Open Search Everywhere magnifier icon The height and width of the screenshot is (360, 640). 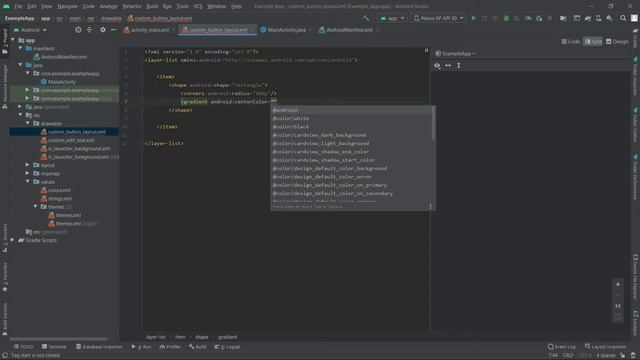(623, 18)
